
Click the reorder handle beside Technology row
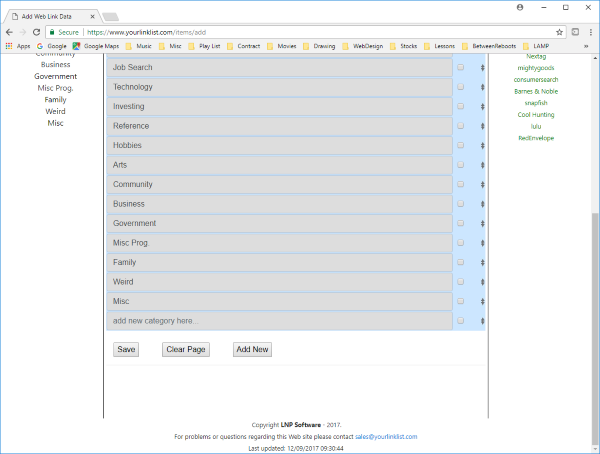click(x=483, y=87)
